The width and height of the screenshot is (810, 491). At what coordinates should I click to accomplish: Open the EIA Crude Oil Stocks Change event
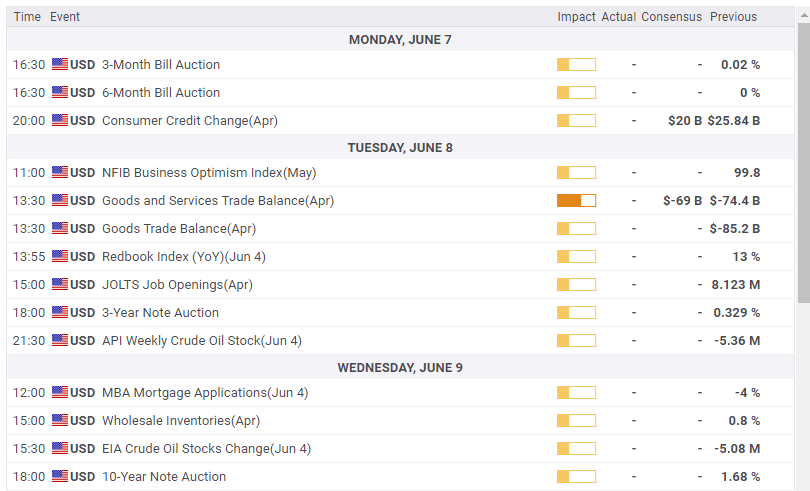pyautogui.click(x=206, y=448)
